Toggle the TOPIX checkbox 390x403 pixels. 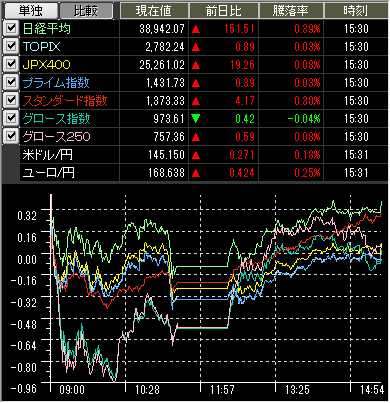[x=11, y=46]
